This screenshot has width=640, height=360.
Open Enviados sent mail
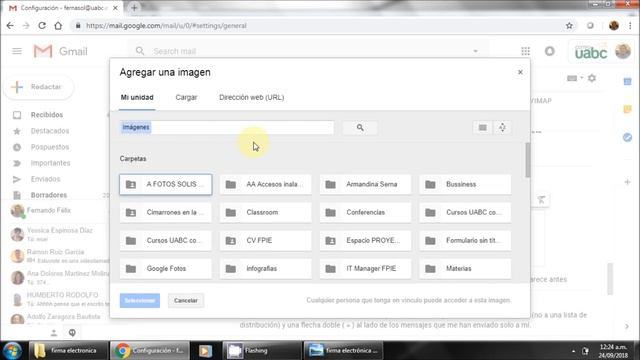pyautogui.click(x=45, y=179)
